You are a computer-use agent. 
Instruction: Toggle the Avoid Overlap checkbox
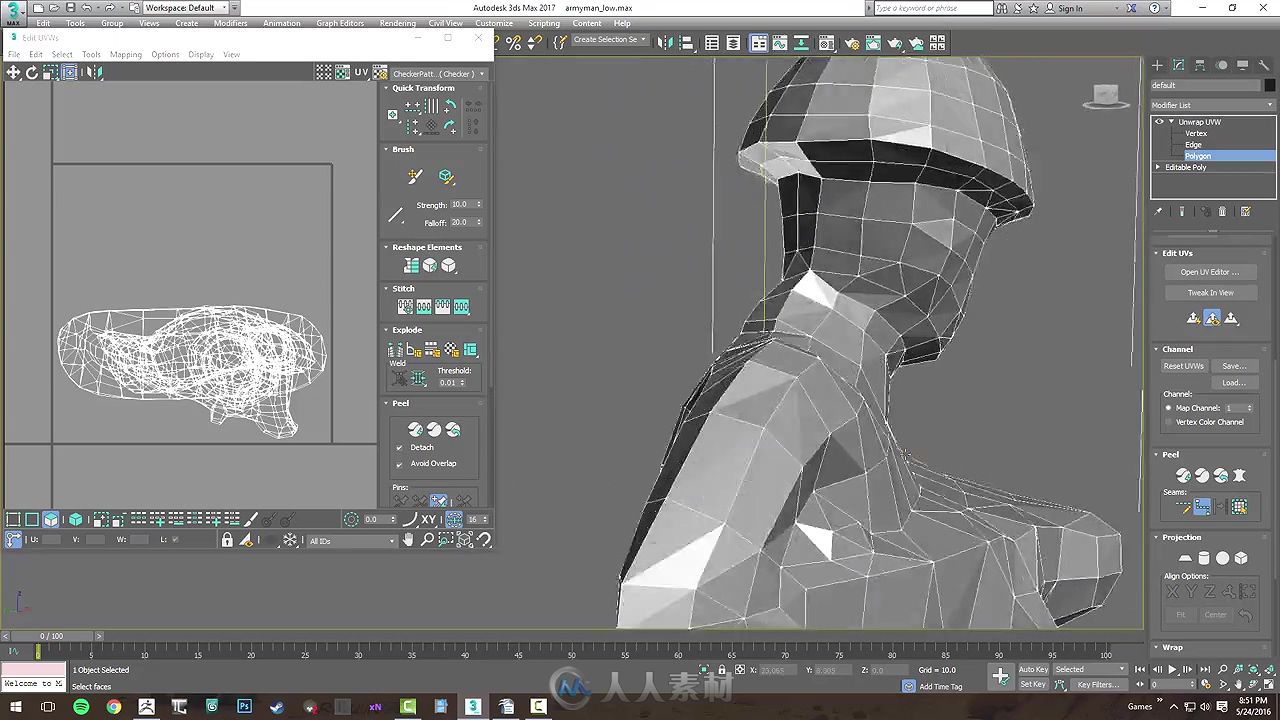click(399, 463)
